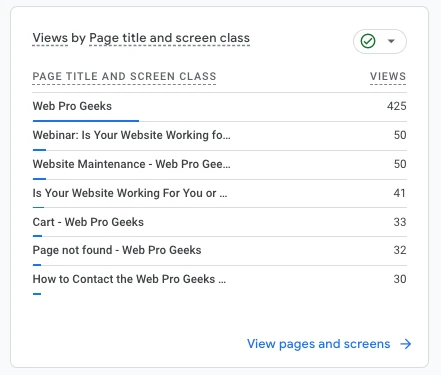This screenshot has height=375, width=441.
Task: Click the VIEWS column header
Action: click(x=388, y=76)
